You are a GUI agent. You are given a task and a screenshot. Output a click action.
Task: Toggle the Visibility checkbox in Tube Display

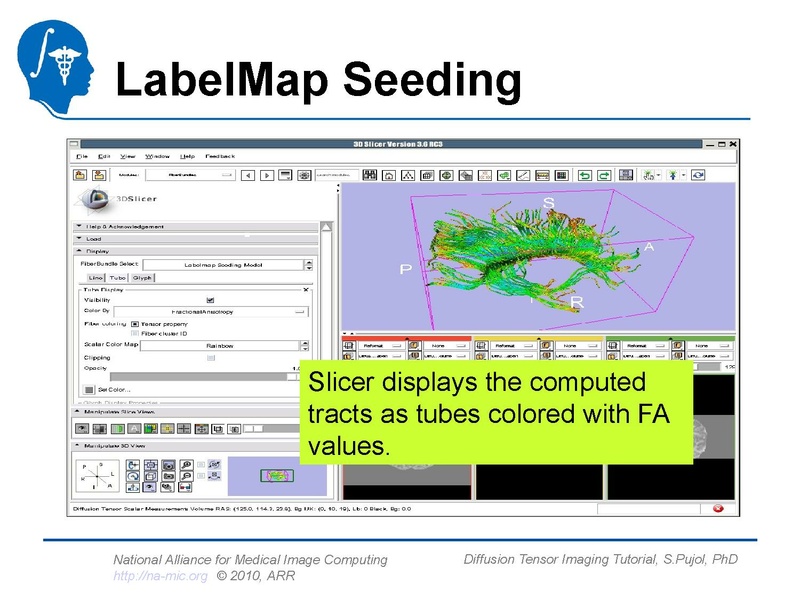(210, 300)
